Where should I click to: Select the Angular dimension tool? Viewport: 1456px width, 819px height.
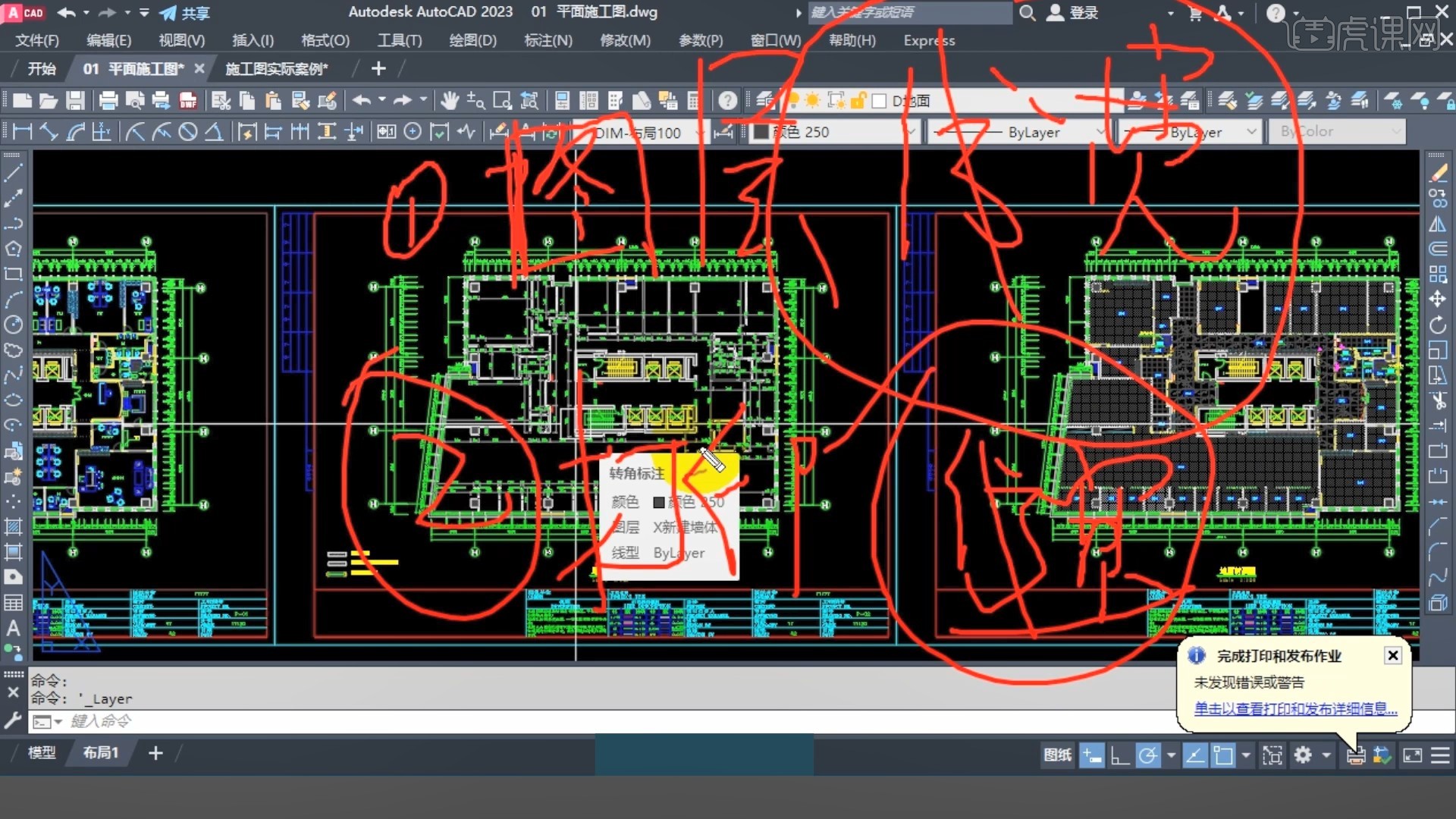coord(214,132)
